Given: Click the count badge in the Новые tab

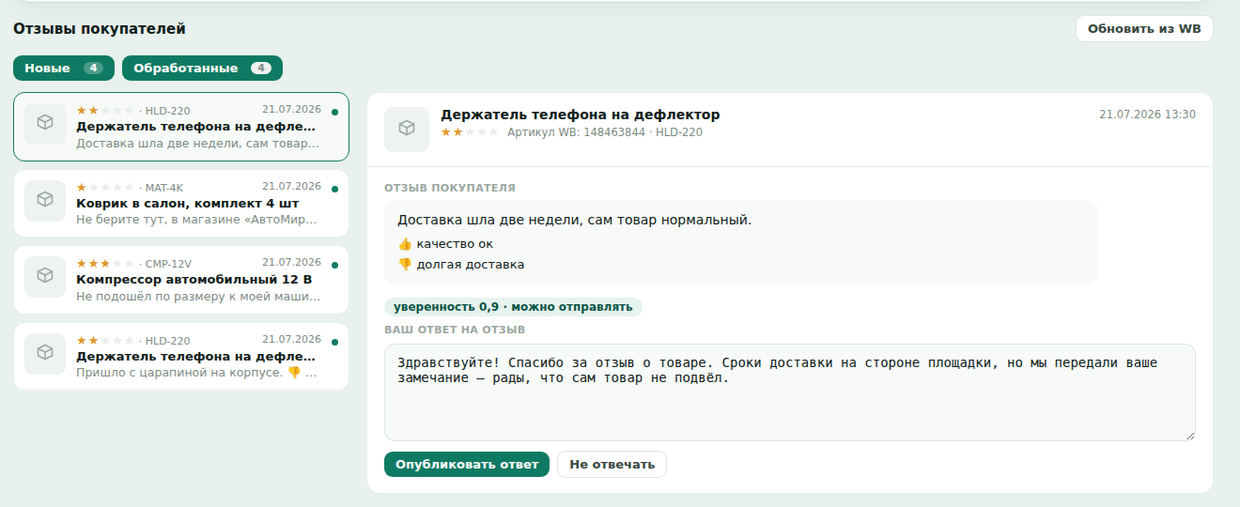Looking at the screenshot, I should point(93,68).
